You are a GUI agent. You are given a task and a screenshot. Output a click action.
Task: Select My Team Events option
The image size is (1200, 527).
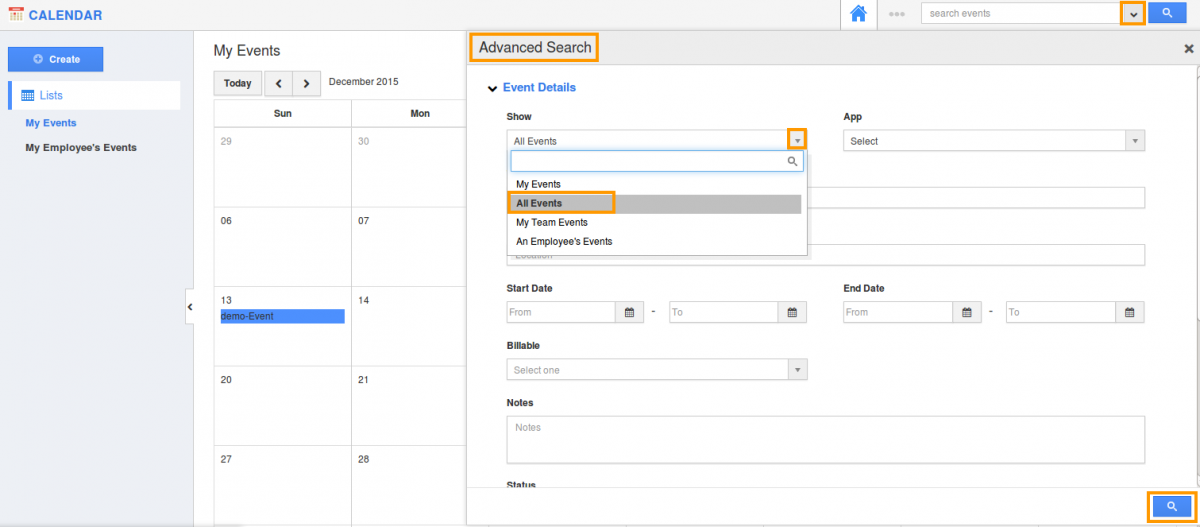click(x=552, y=222)
